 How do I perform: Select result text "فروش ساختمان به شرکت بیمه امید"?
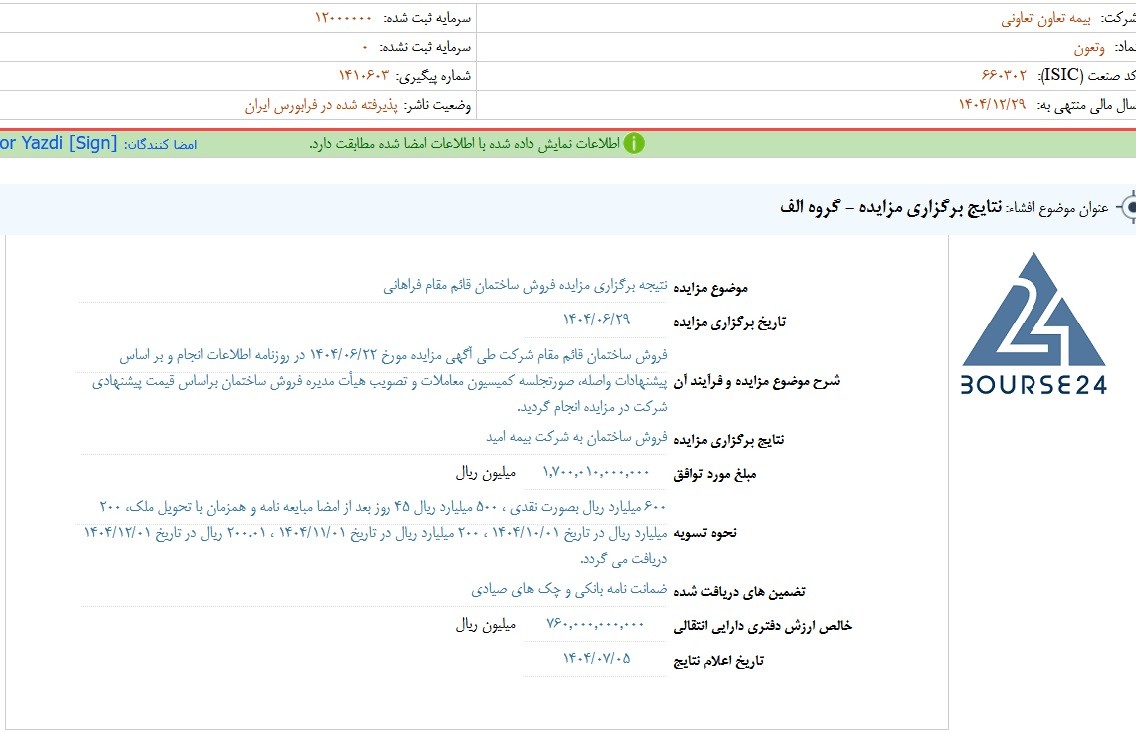[577, 437]
